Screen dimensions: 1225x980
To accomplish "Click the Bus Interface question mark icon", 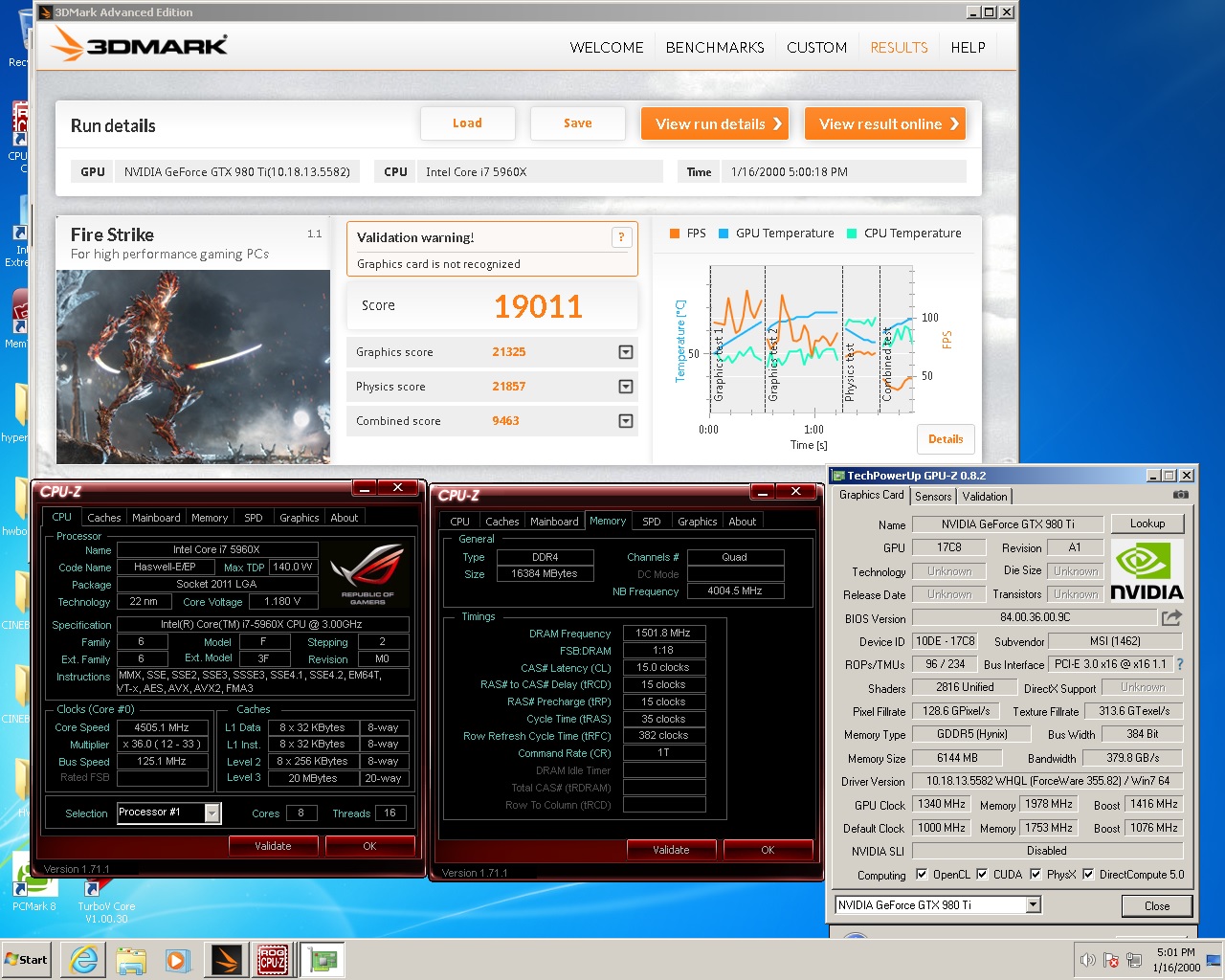I will click(x=1179, y=664).
